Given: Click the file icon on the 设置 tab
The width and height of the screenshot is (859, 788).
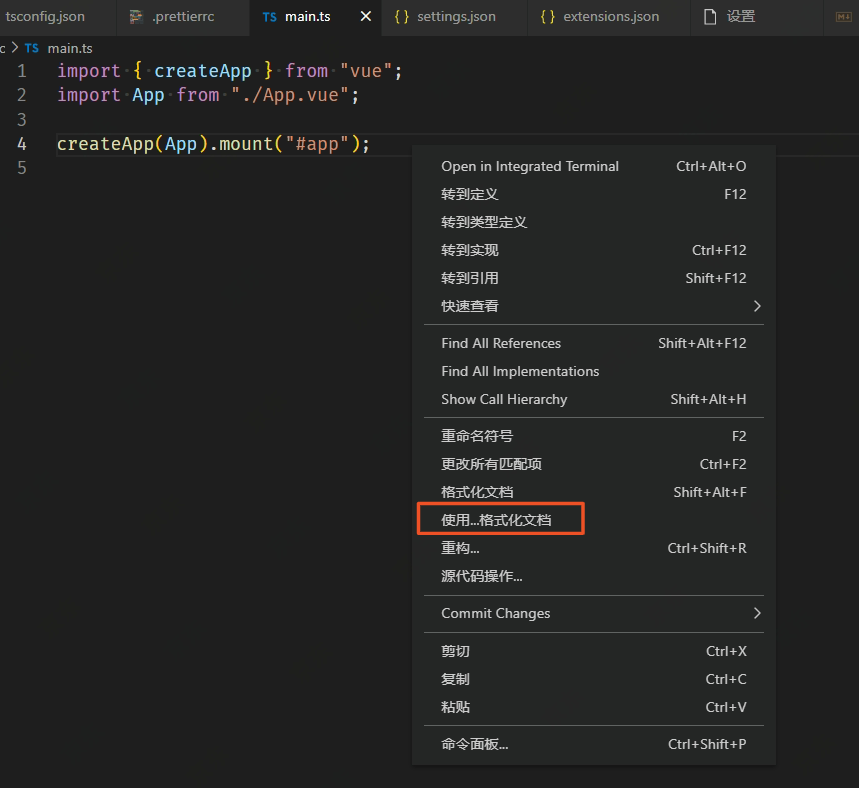Looking at the screenshot, I should (710, 16).
